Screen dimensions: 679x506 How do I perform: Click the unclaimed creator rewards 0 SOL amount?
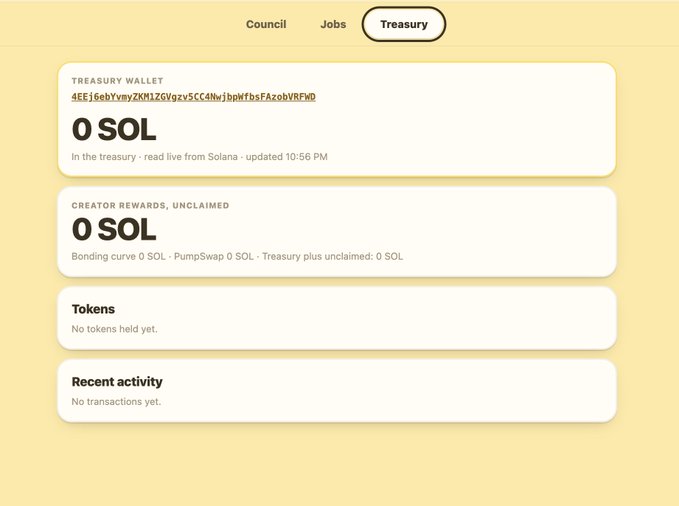(114, 229)
